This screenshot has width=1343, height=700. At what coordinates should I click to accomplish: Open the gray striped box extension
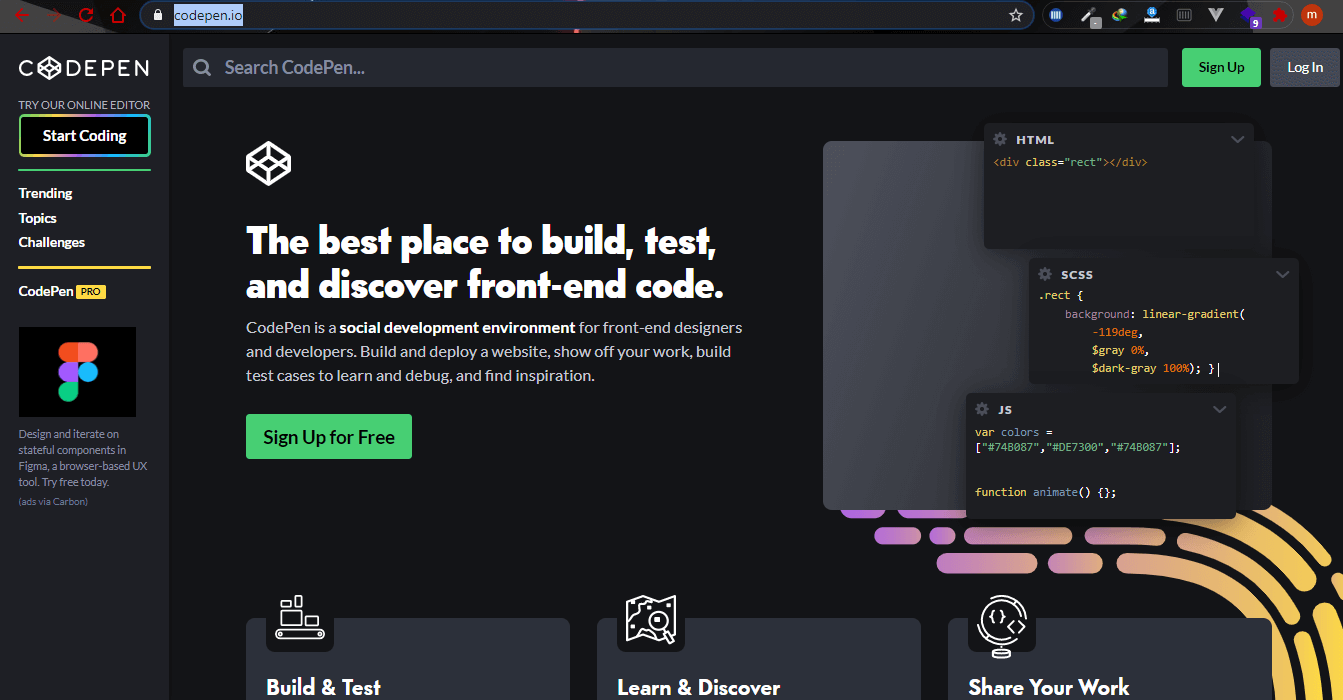click(x=1184, y=15)
